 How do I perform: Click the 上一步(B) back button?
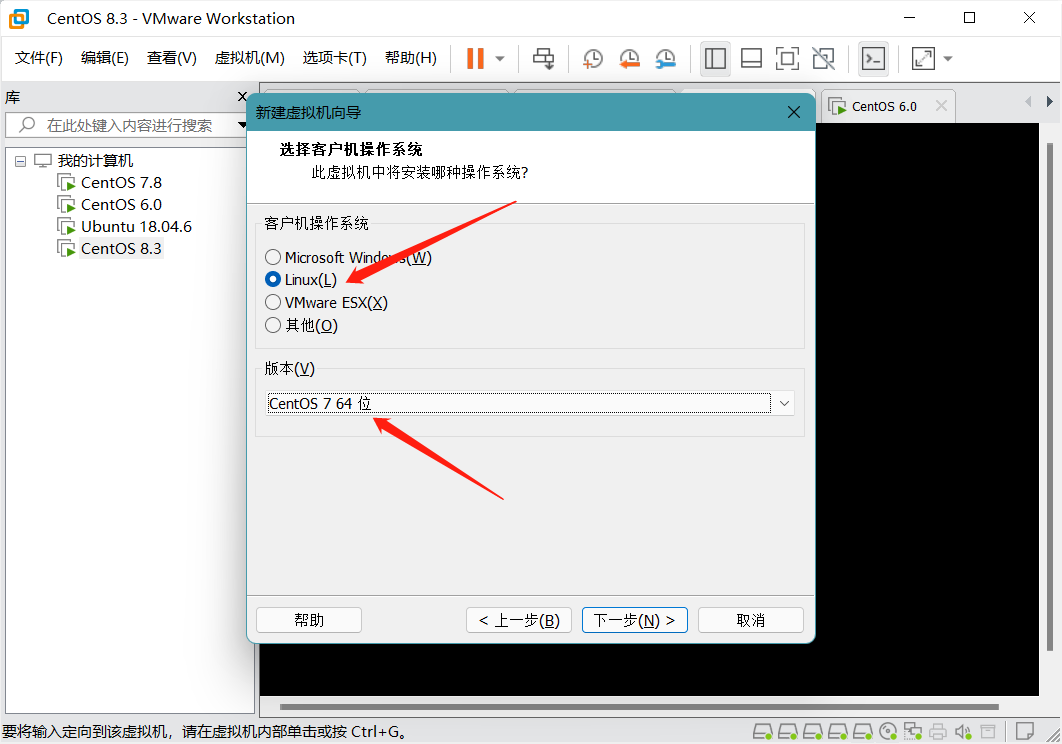pyautogui.click(x=519, y=620)
